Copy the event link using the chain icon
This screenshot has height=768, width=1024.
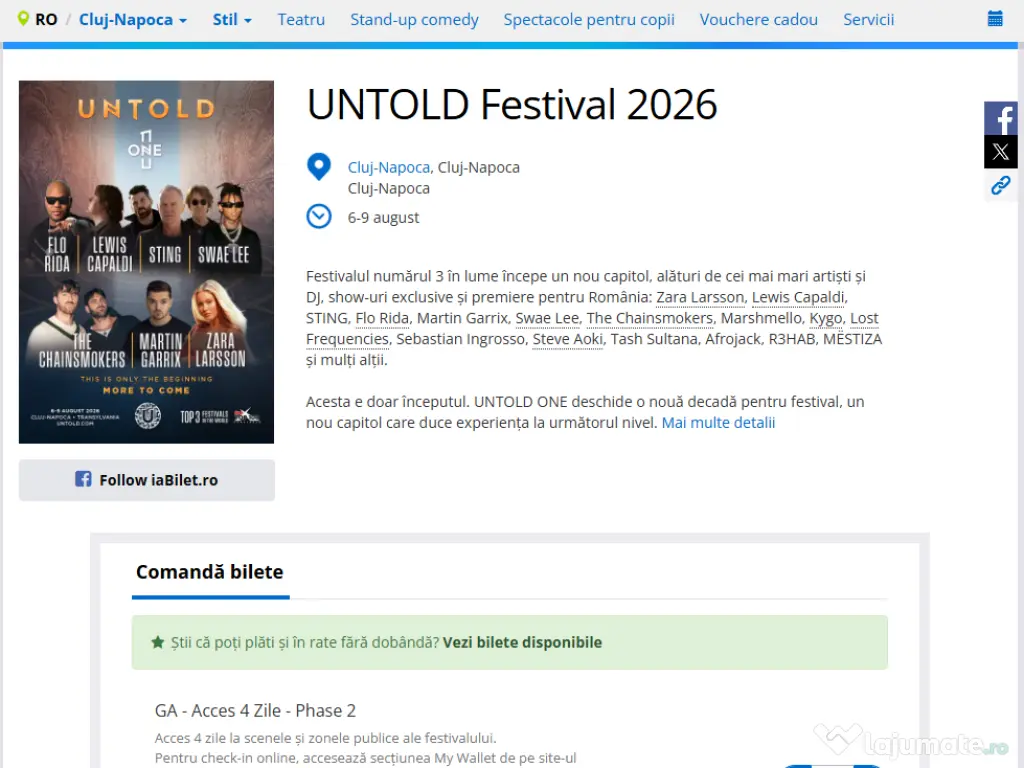(1001, 185)
